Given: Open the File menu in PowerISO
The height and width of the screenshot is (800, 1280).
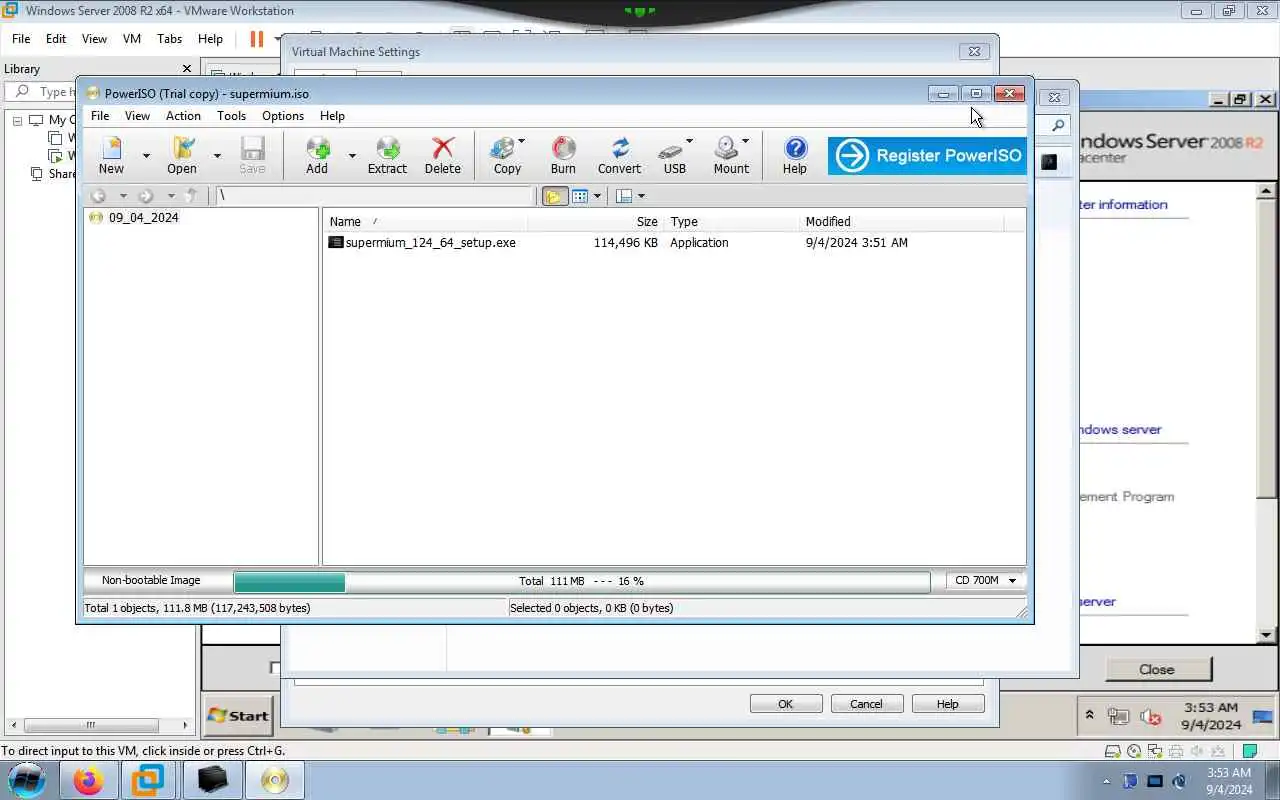Looking at the screenshot, I should (100, 116).
